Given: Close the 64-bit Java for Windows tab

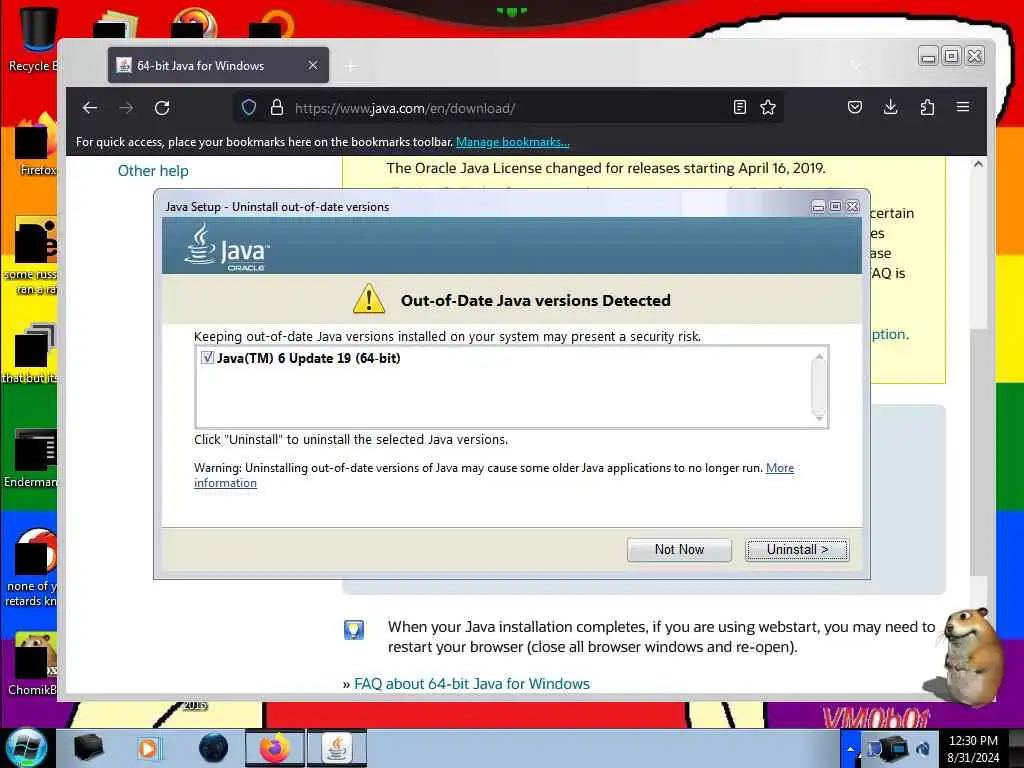Looking at the screenshot, I should 313,65.
